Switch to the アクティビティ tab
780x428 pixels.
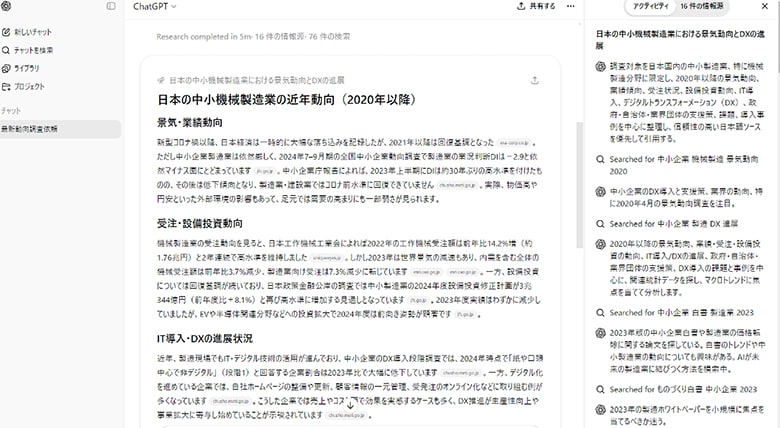(x=650, y=6)
